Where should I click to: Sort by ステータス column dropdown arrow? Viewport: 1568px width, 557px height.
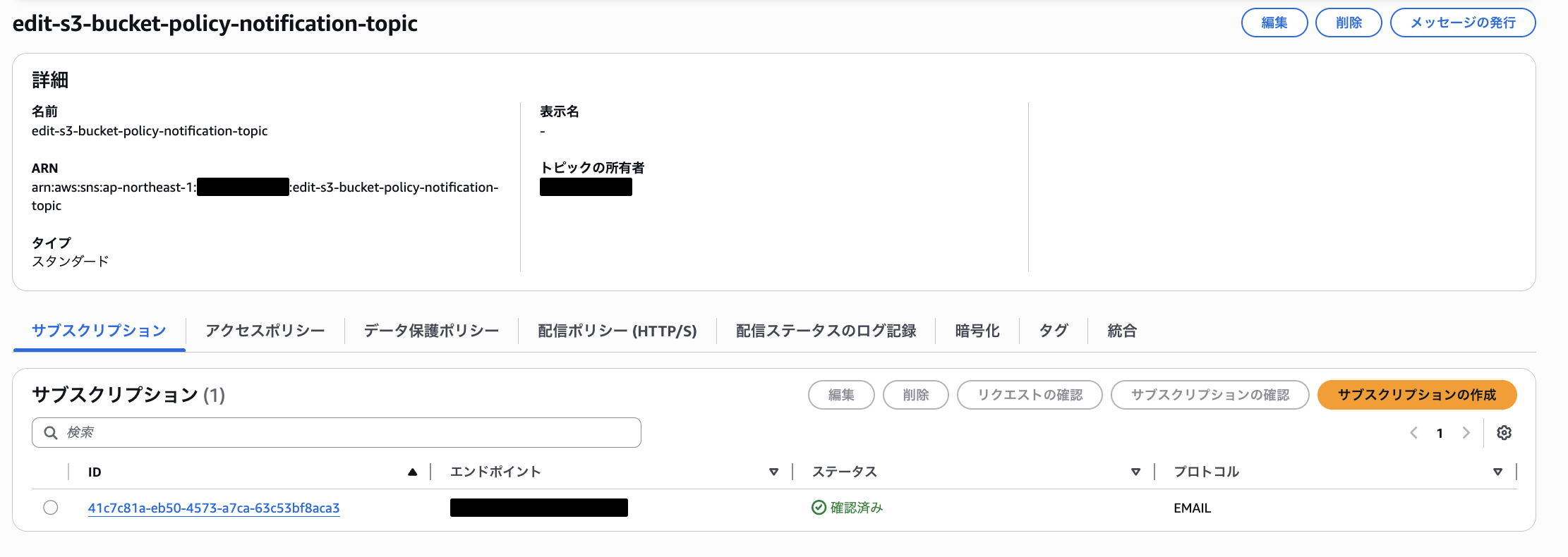click(x=1135, y=472)
